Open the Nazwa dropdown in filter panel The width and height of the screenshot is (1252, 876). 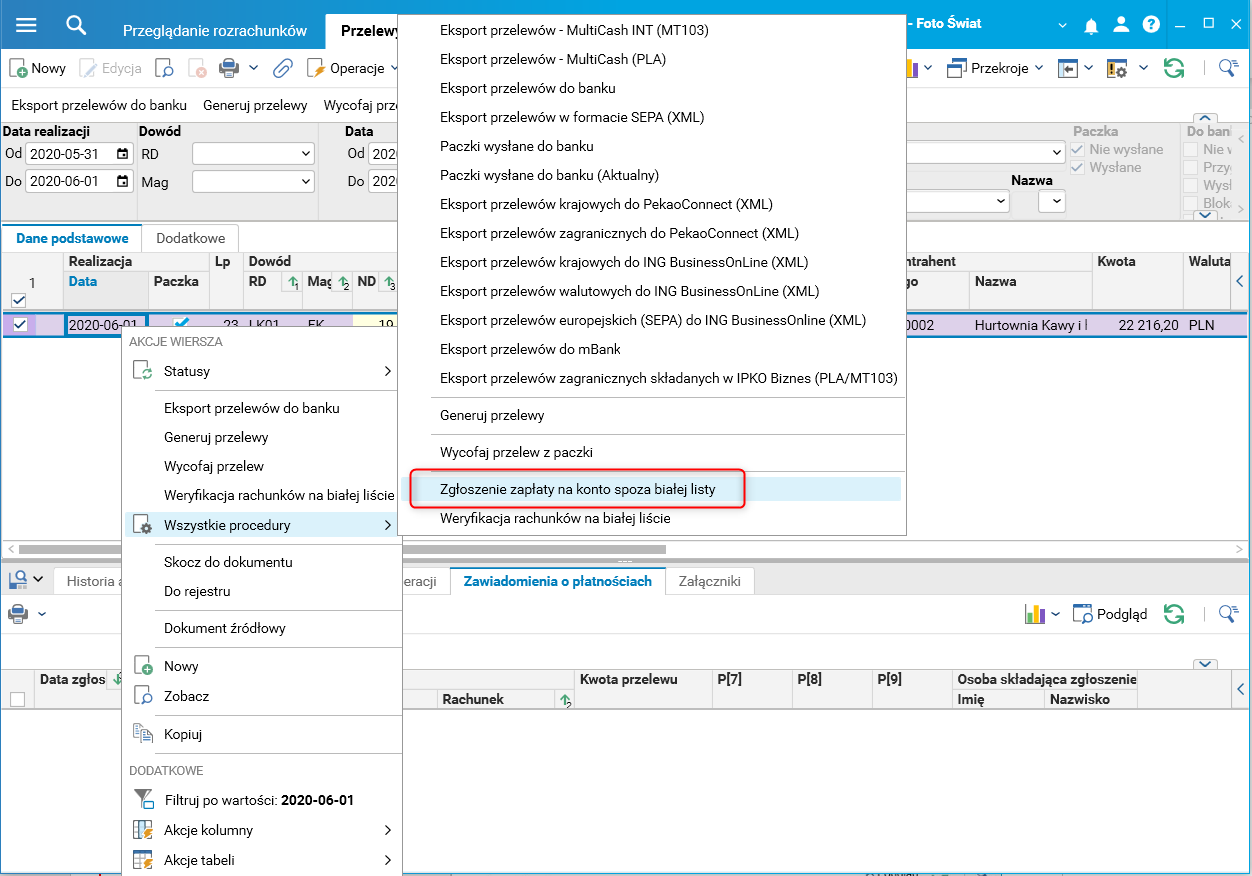[1052, 201]
